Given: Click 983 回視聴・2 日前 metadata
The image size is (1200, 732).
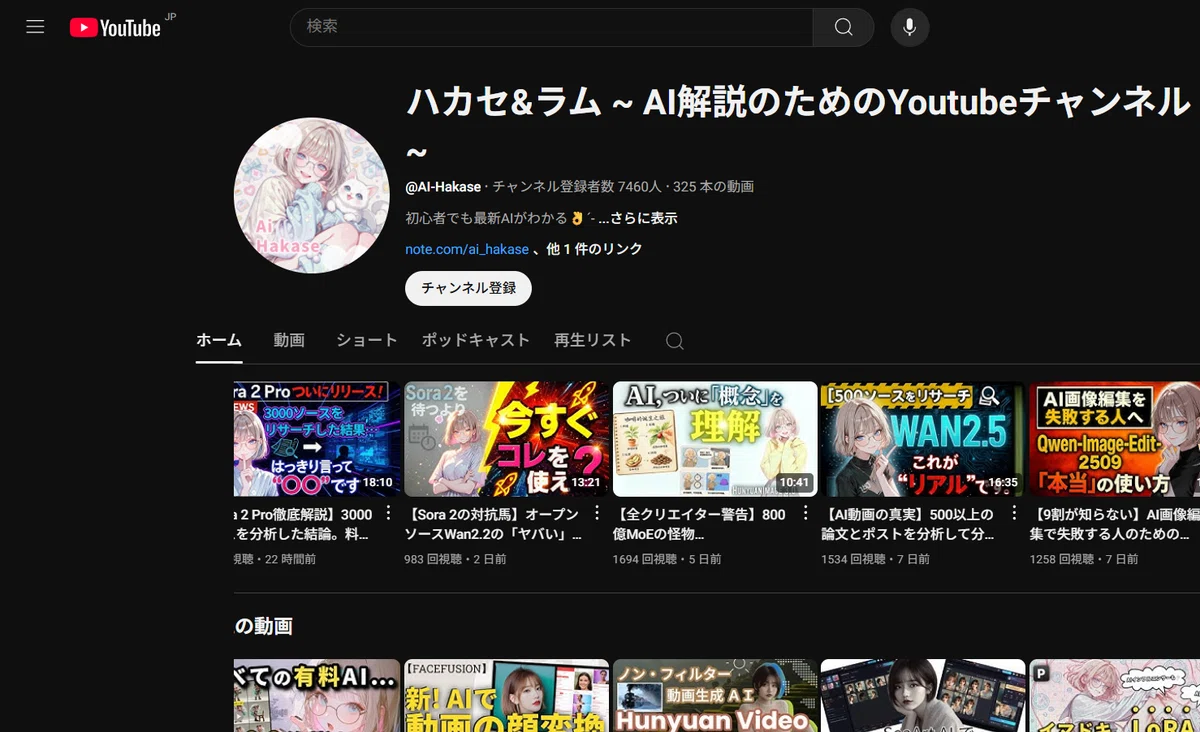Looking at the screenshot, I should coord(455,560).
